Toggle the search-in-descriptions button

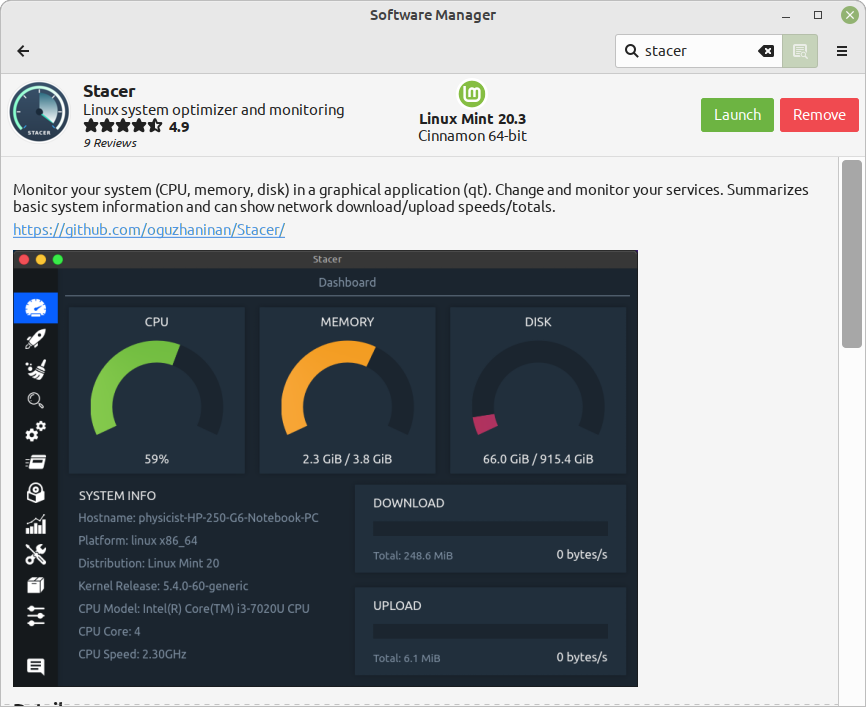(x=799, y=51)
